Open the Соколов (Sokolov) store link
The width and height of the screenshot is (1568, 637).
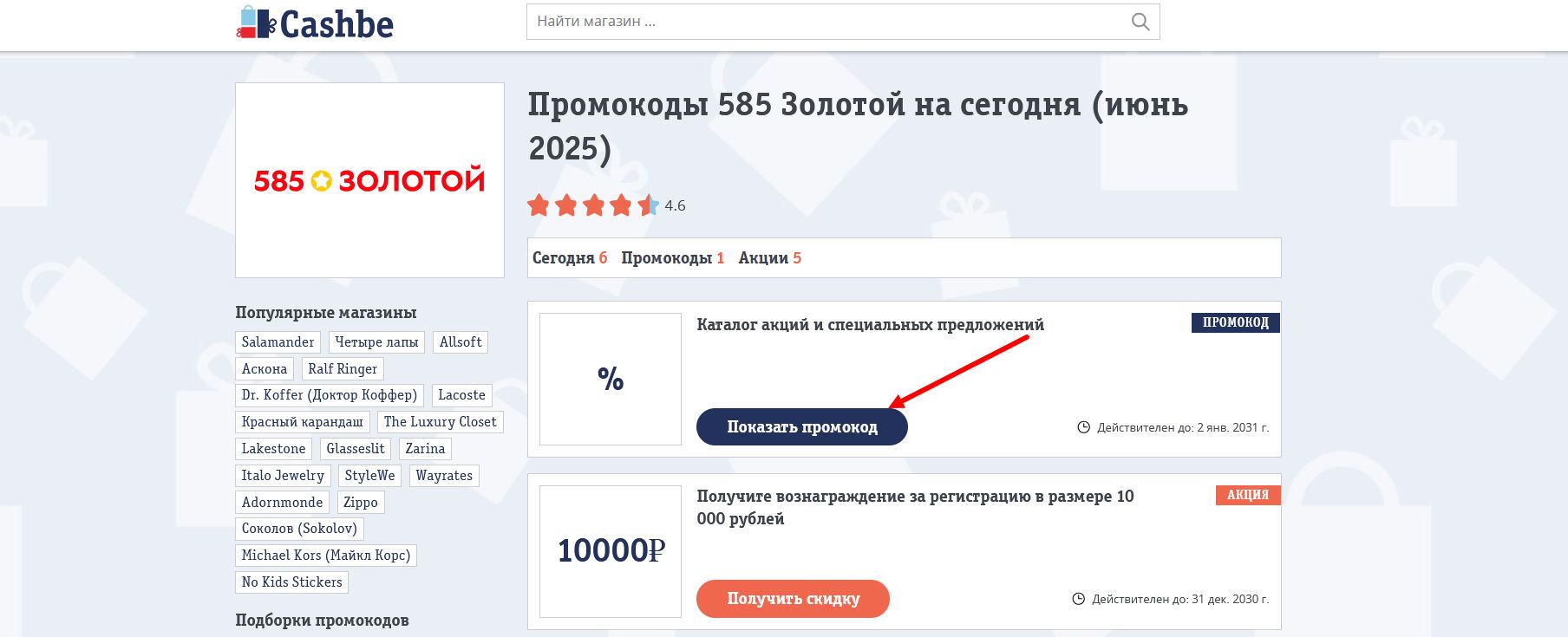pos(299,529)
